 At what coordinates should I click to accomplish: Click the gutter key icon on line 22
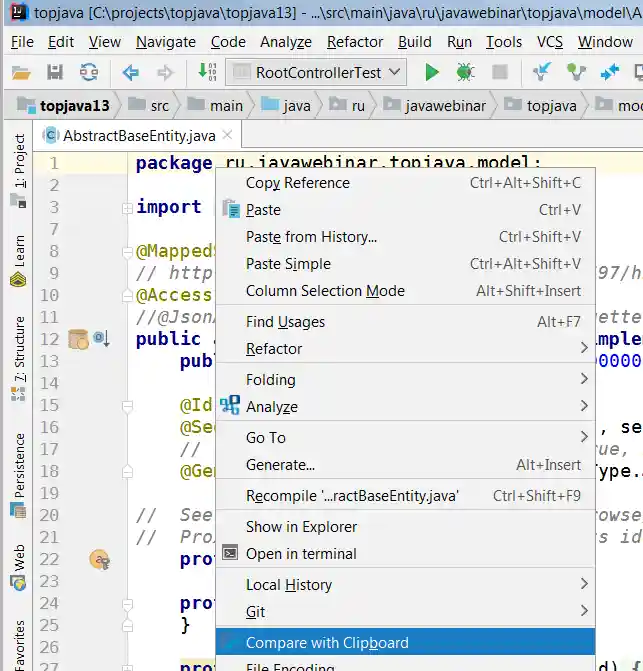[x=99, y=560]
